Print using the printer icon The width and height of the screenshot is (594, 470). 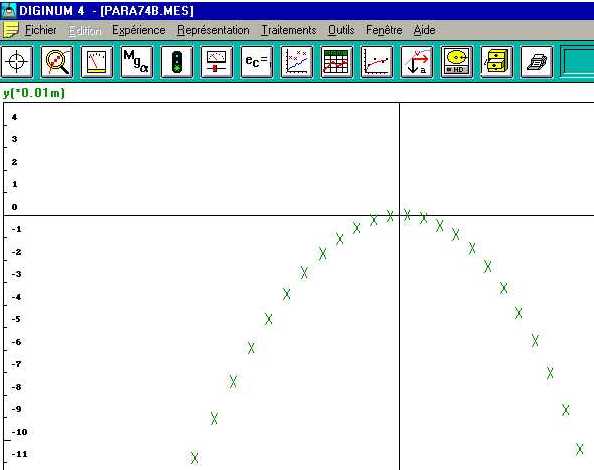coord(536,62)
